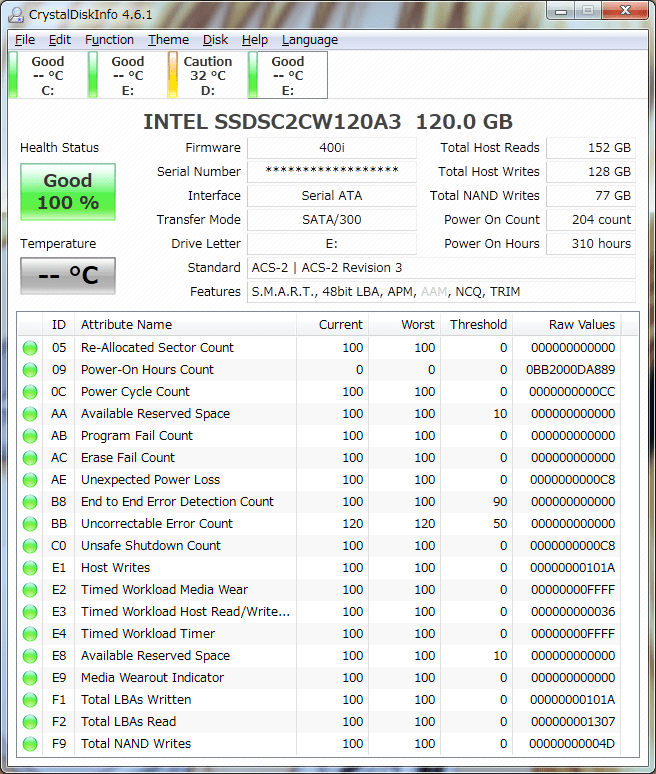Open the Theme menu

coord(168,39)
